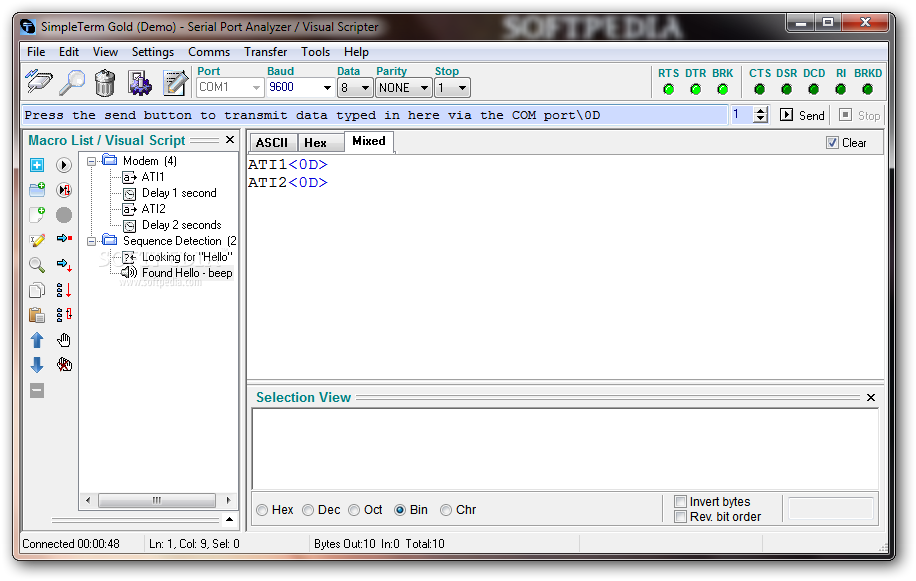Click the copy macro icon
Image resolution: width=916 pixels, height=581 pixels.
37,290
